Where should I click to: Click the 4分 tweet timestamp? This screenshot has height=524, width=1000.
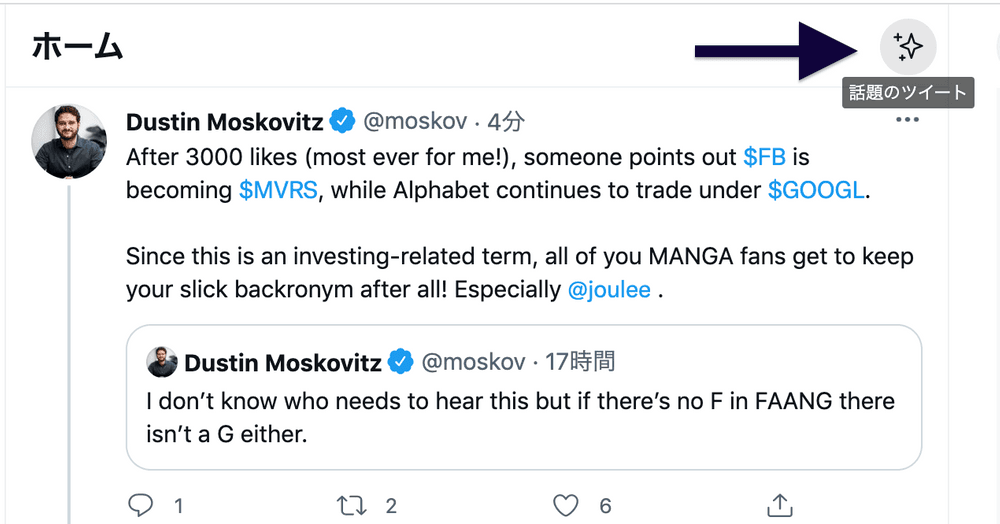505,122
